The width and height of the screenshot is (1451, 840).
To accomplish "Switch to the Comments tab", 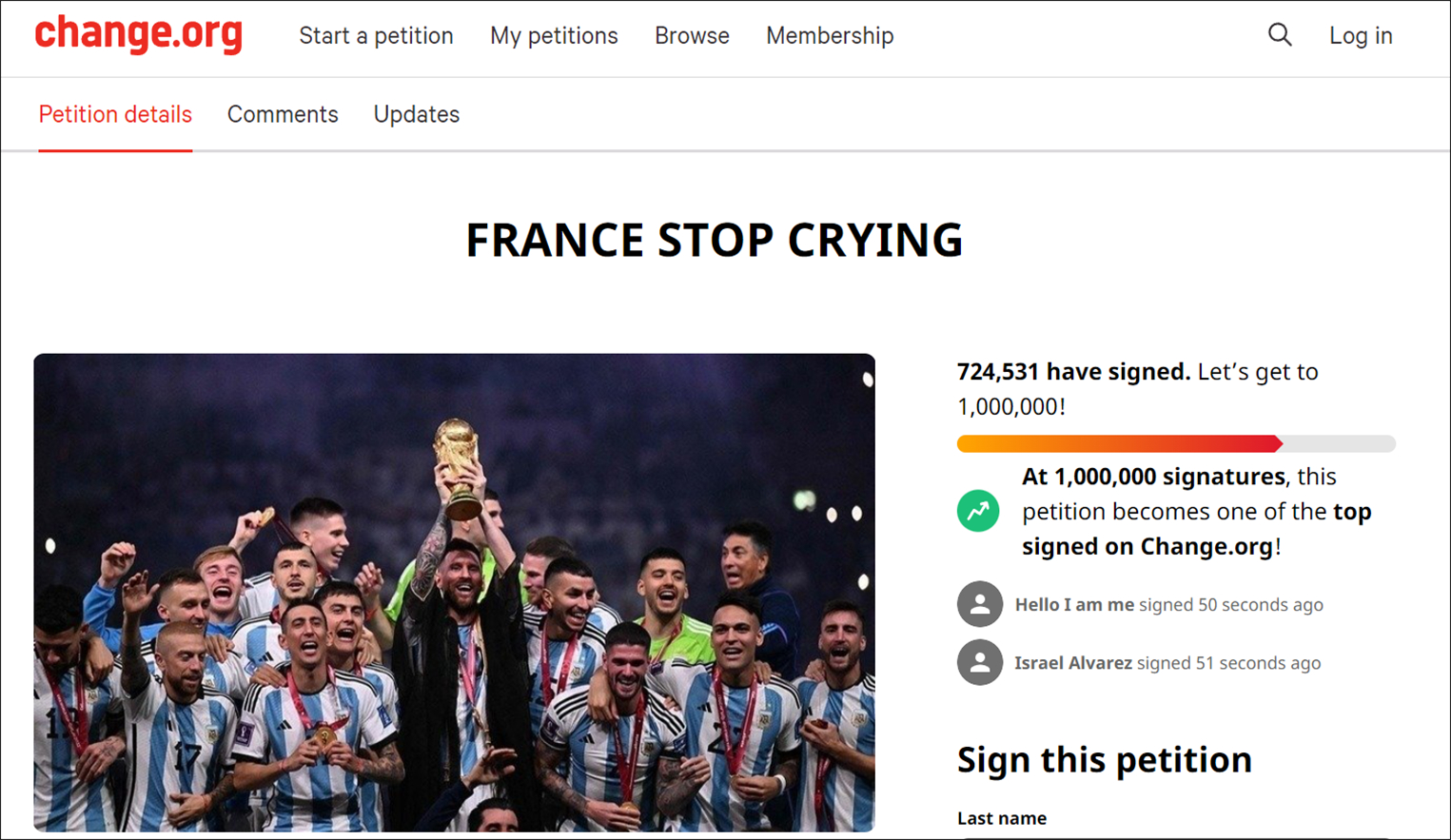I will [283, 114].
